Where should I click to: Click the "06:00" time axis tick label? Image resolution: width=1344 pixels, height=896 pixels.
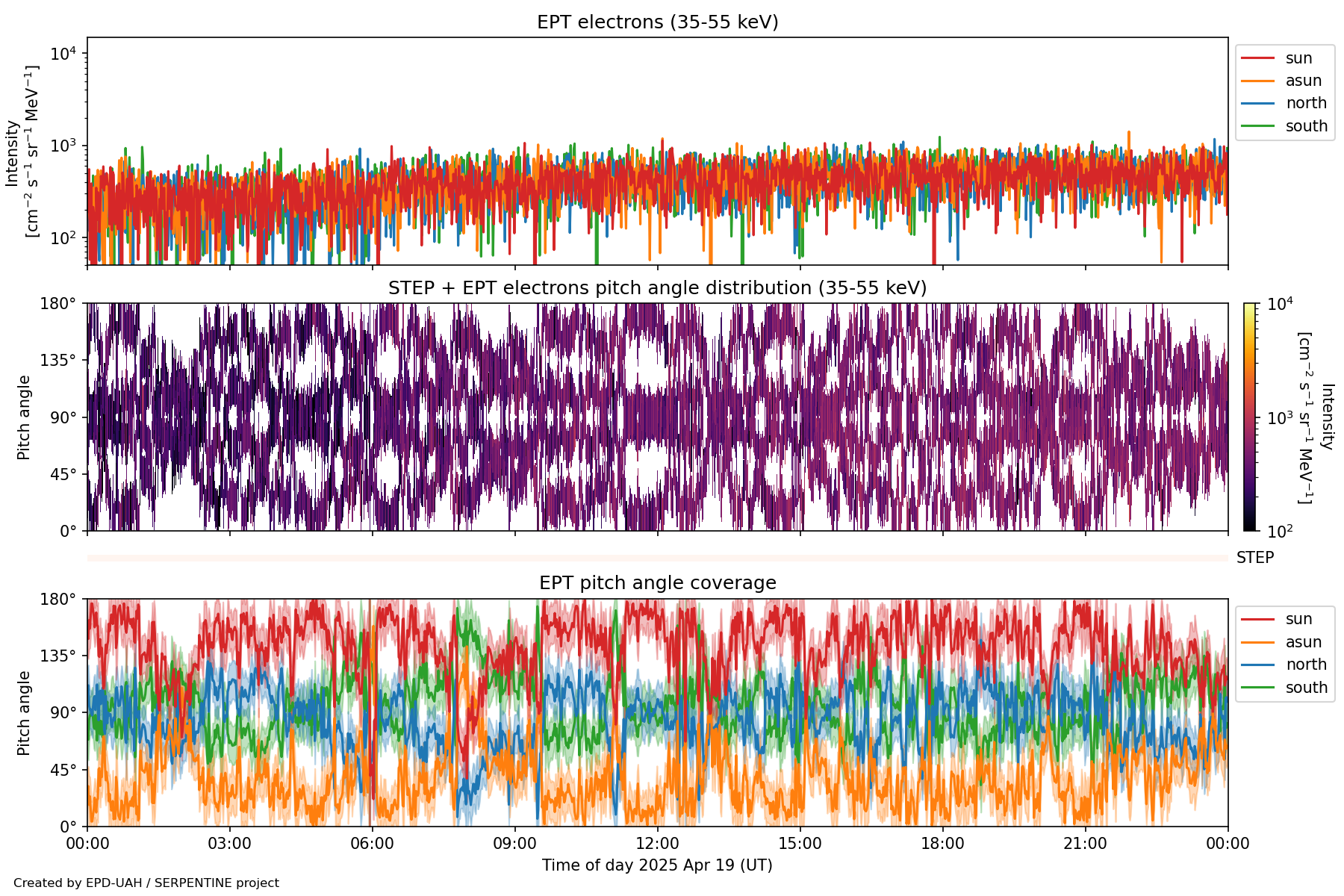372,844
